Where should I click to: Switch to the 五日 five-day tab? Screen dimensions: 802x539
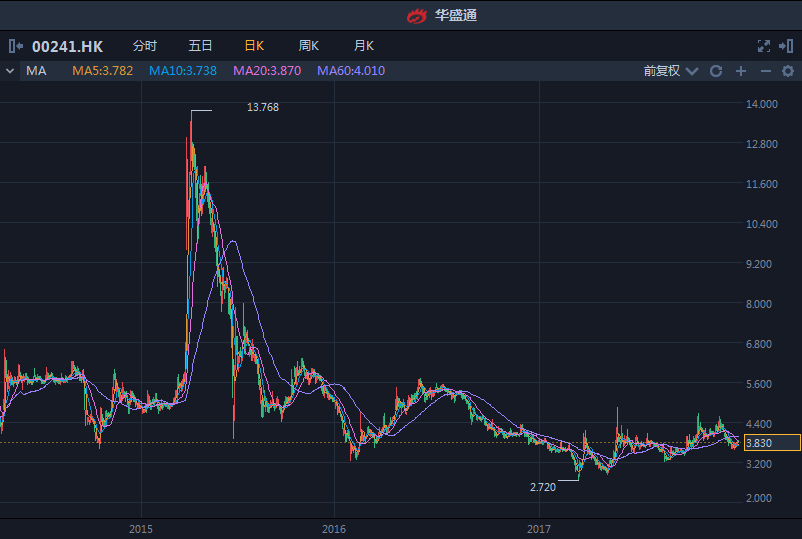pos(200,46)
